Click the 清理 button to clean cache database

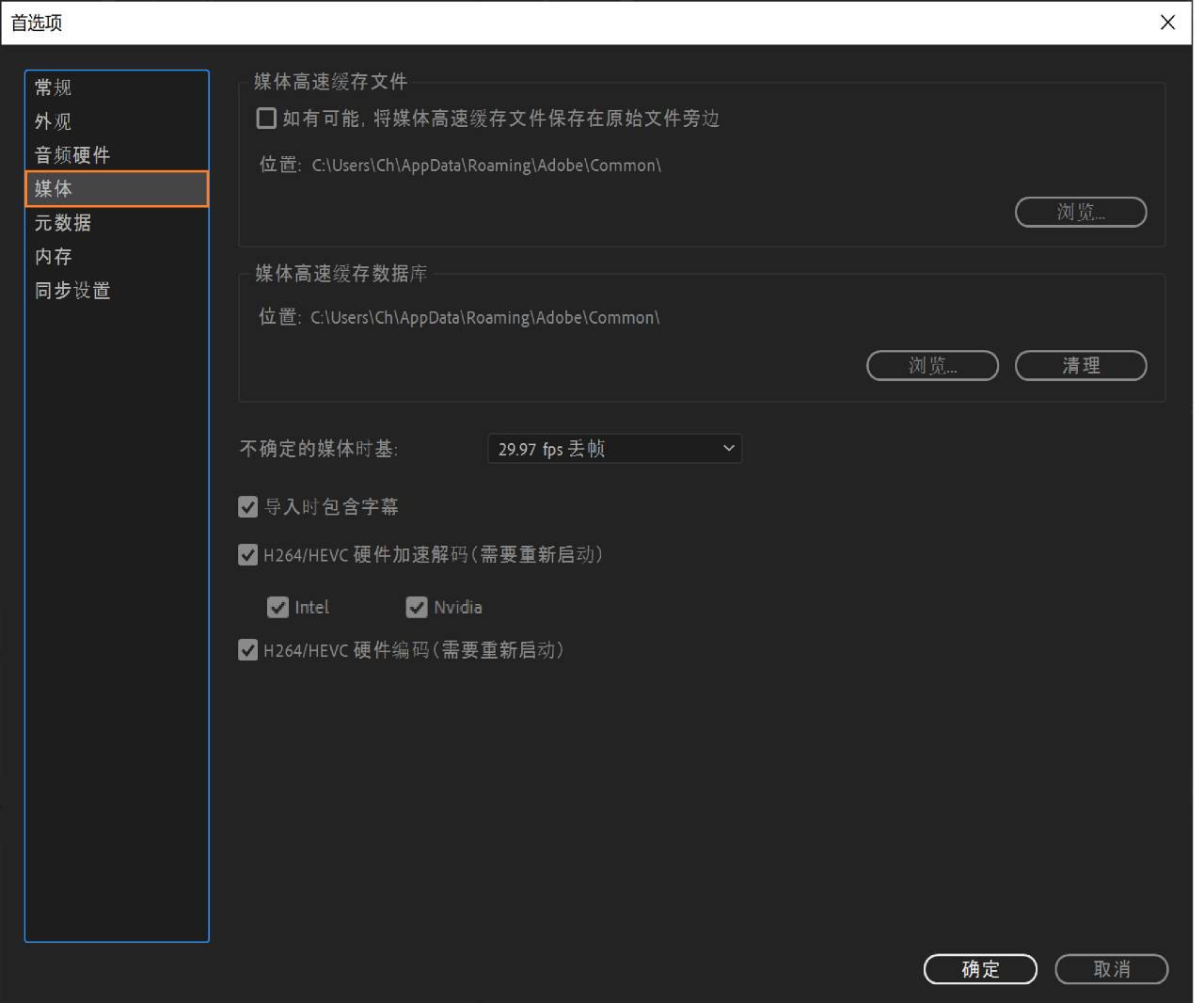[x=1080, y=365]
